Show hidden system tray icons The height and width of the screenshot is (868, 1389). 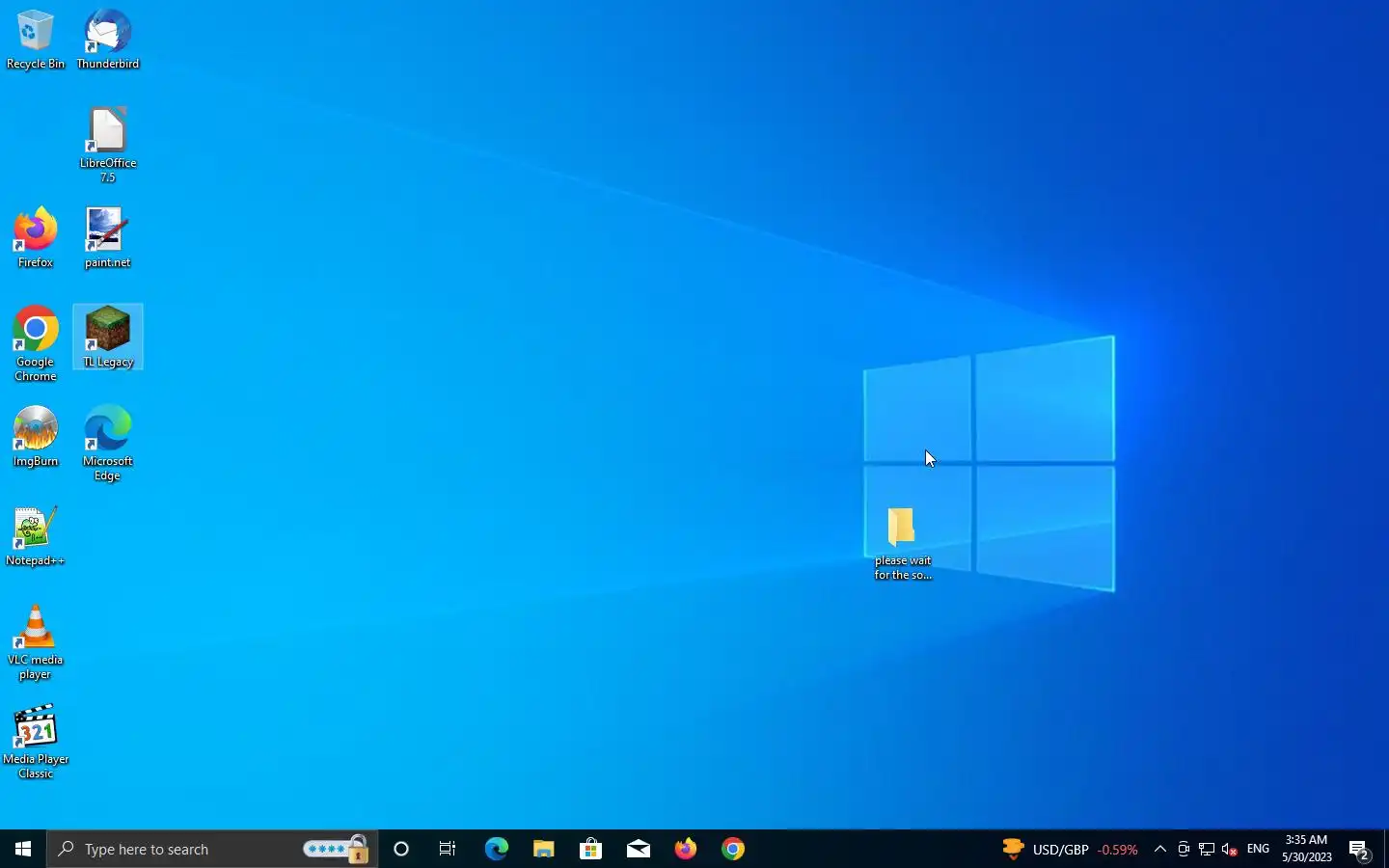pyautogui.click(x=1160, y=849)
